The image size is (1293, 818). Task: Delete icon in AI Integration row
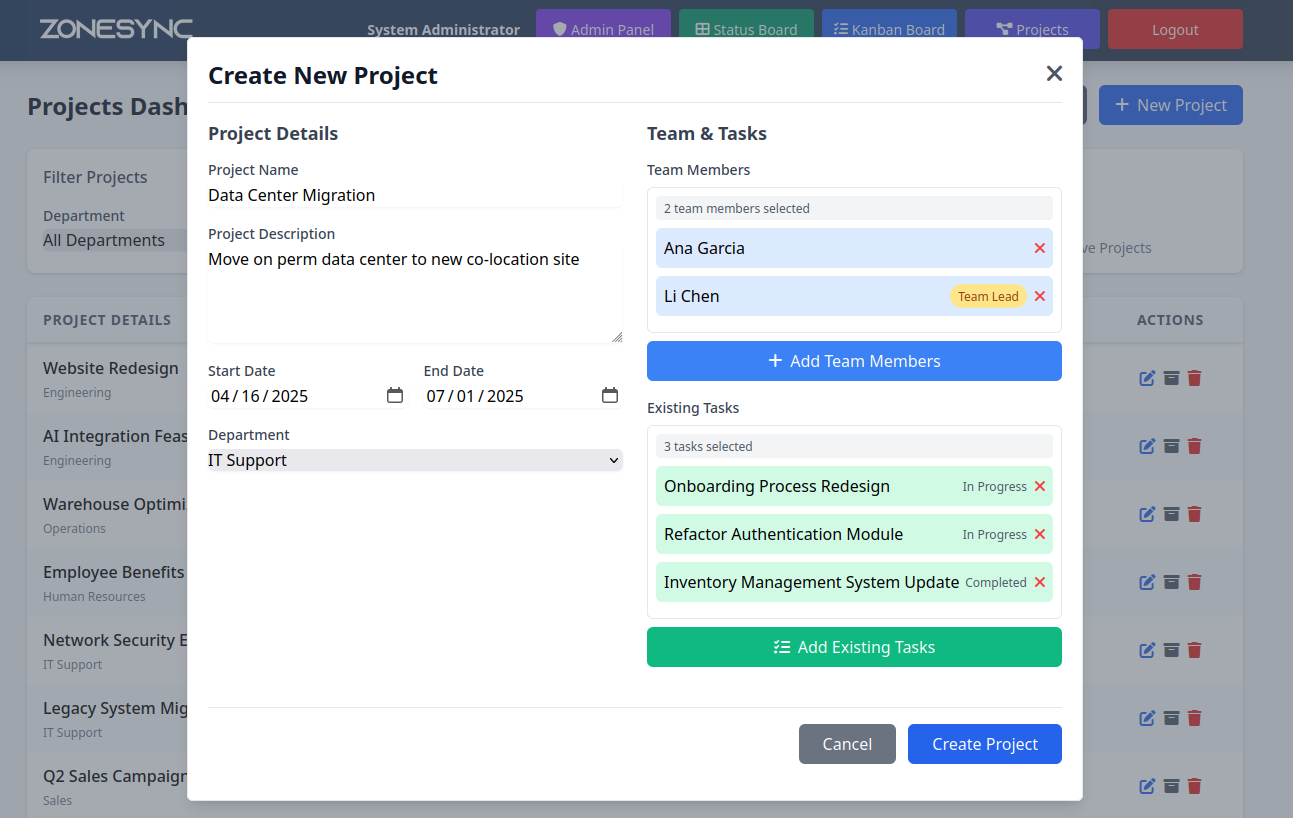tap(1194, 446)
